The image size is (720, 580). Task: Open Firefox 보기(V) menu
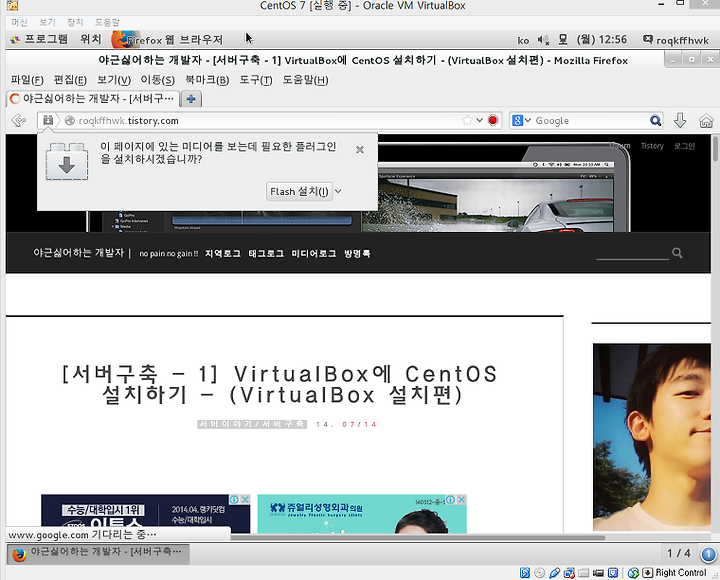point(114,80)
